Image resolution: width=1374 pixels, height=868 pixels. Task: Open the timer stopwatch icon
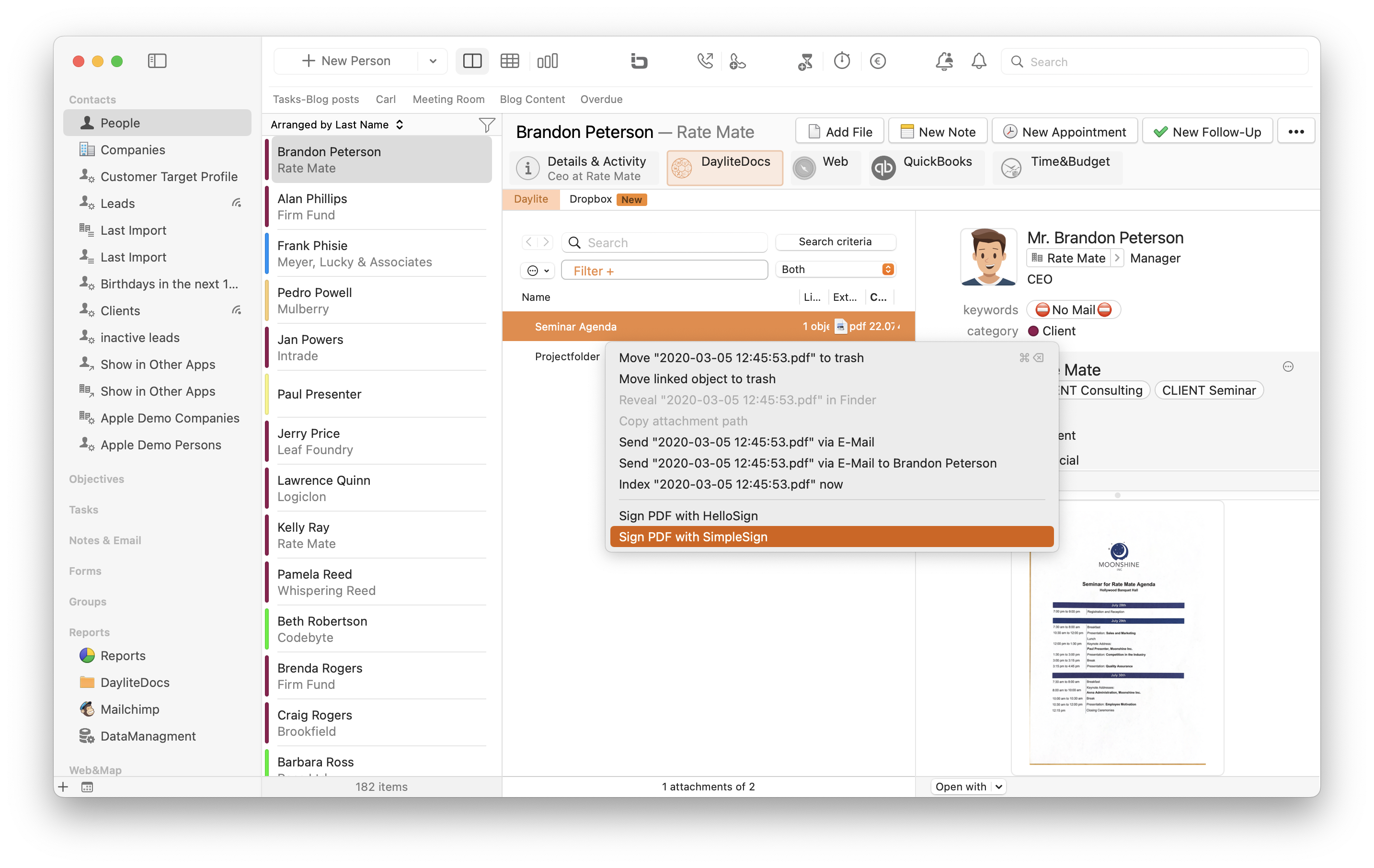(842, 61)
